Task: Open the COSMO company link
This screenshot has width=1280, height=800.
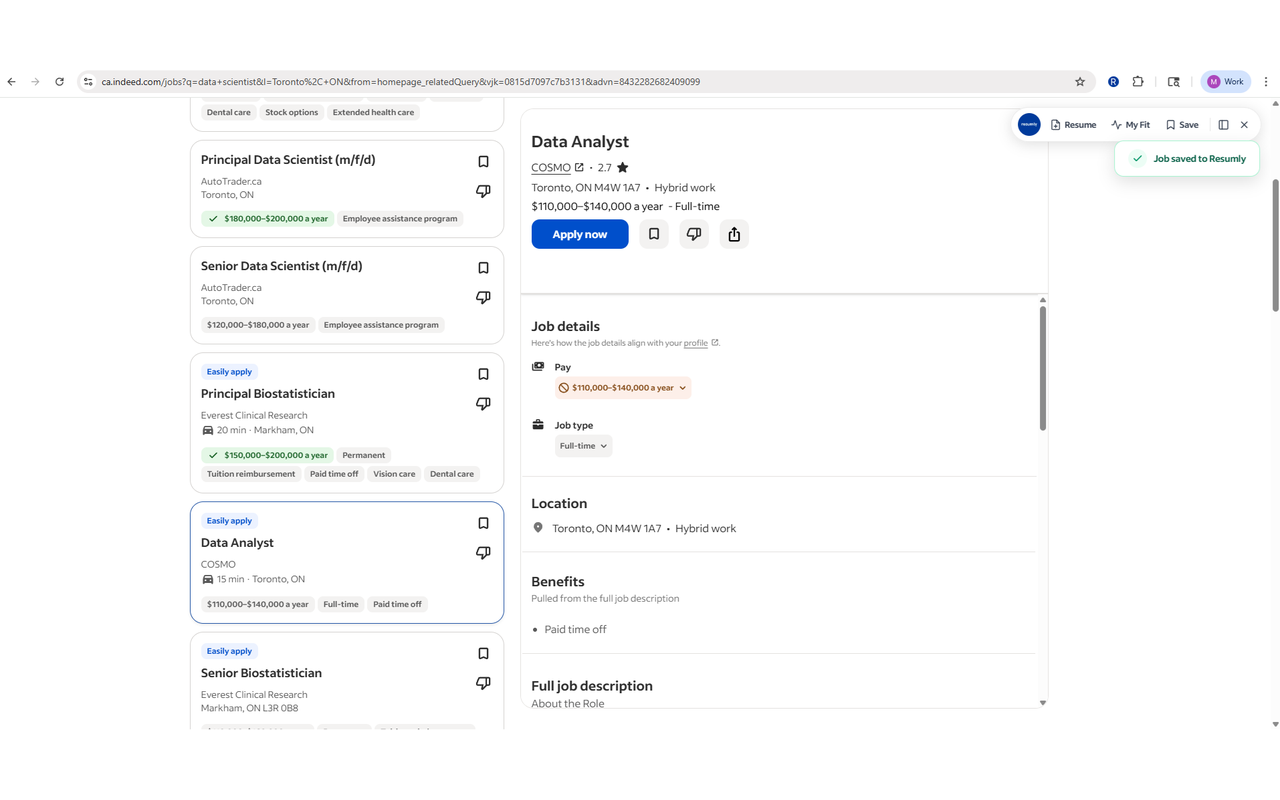Action: (557, 168)
